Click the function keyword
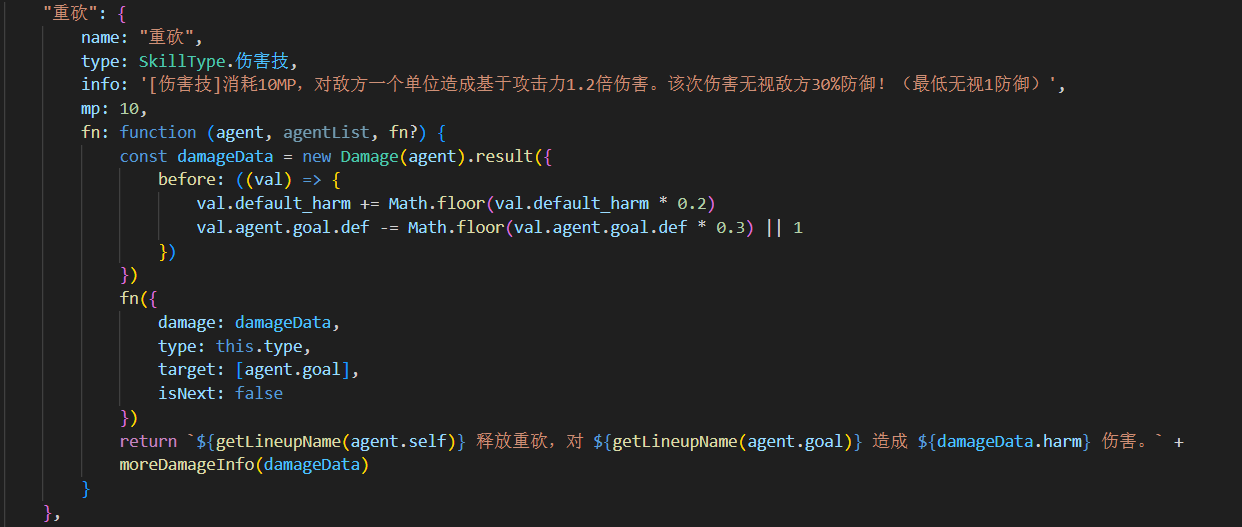 pos(157,132)
